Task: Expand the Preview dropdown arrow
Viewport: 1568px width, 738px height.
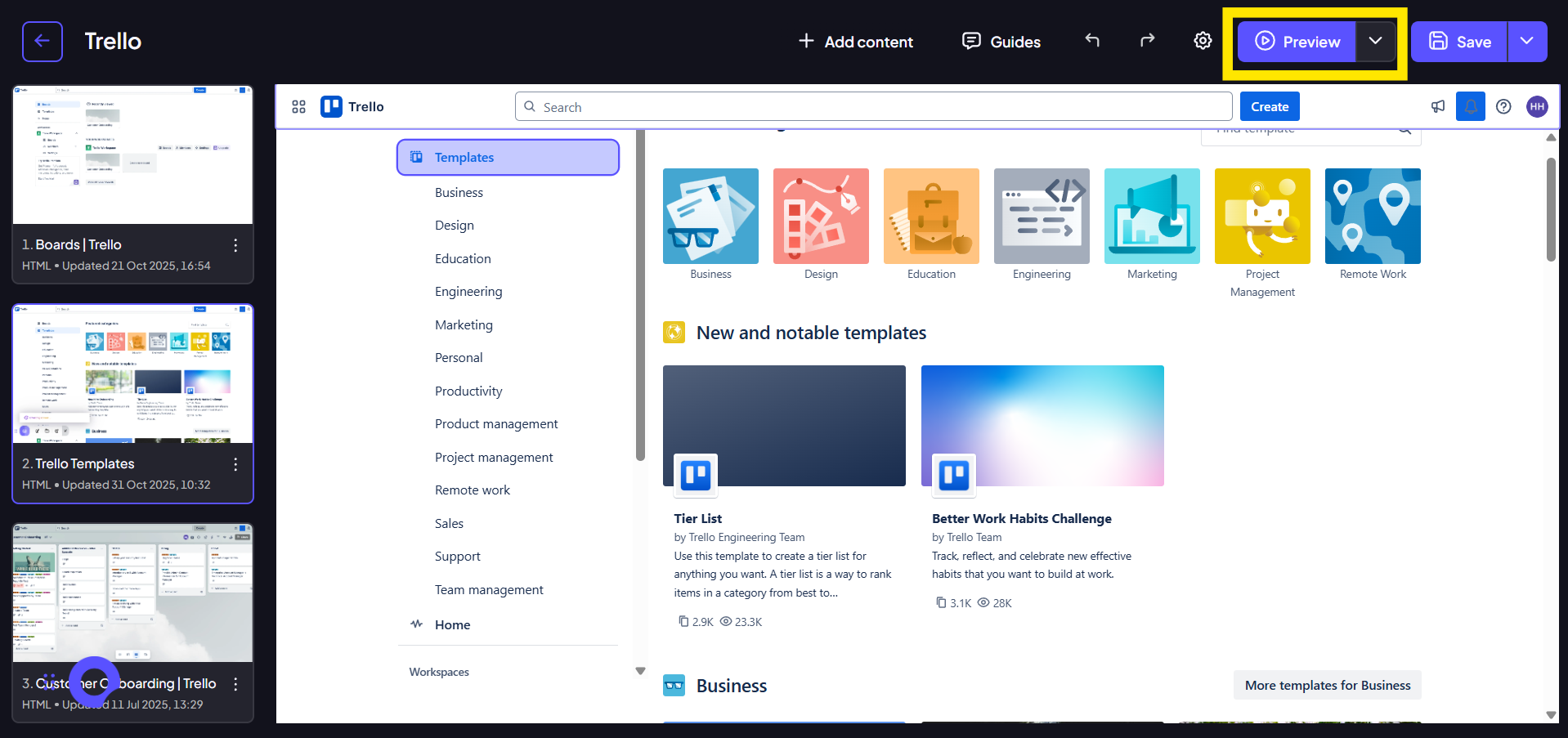Action: pyautogui.click(x=1376, y=42)
